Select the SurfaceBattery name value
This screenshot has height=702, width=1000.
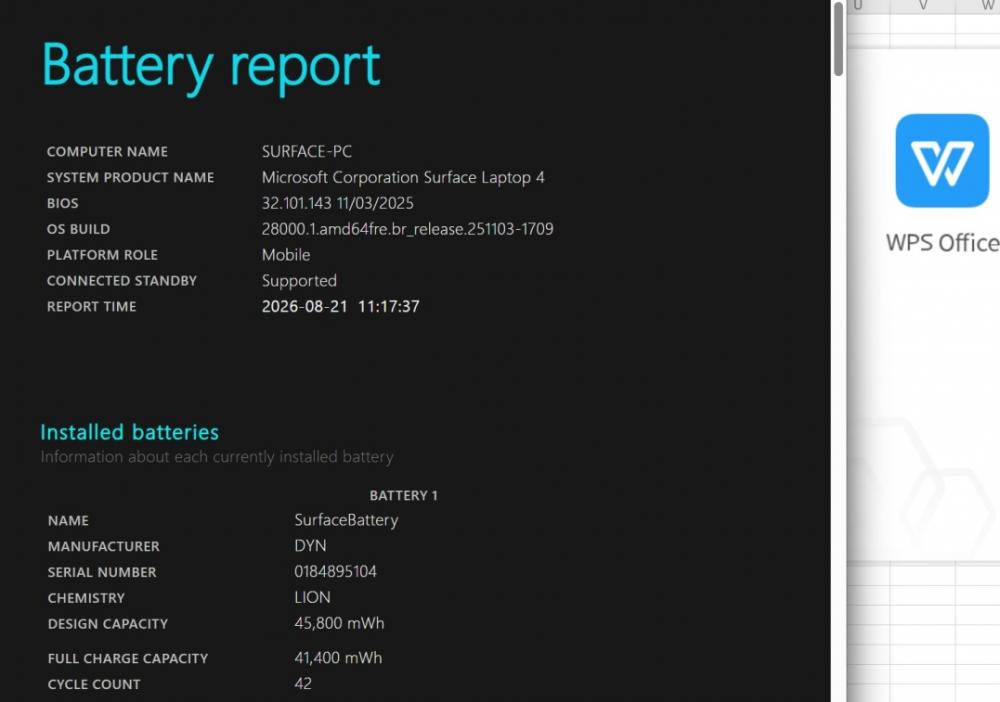coord(346,520)
